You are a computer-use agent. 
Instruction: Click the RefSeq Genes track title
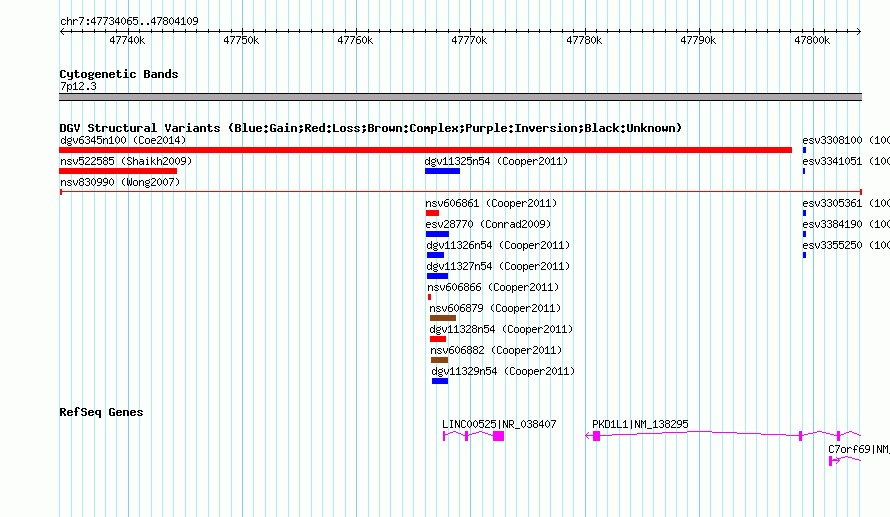click(101, 412)
